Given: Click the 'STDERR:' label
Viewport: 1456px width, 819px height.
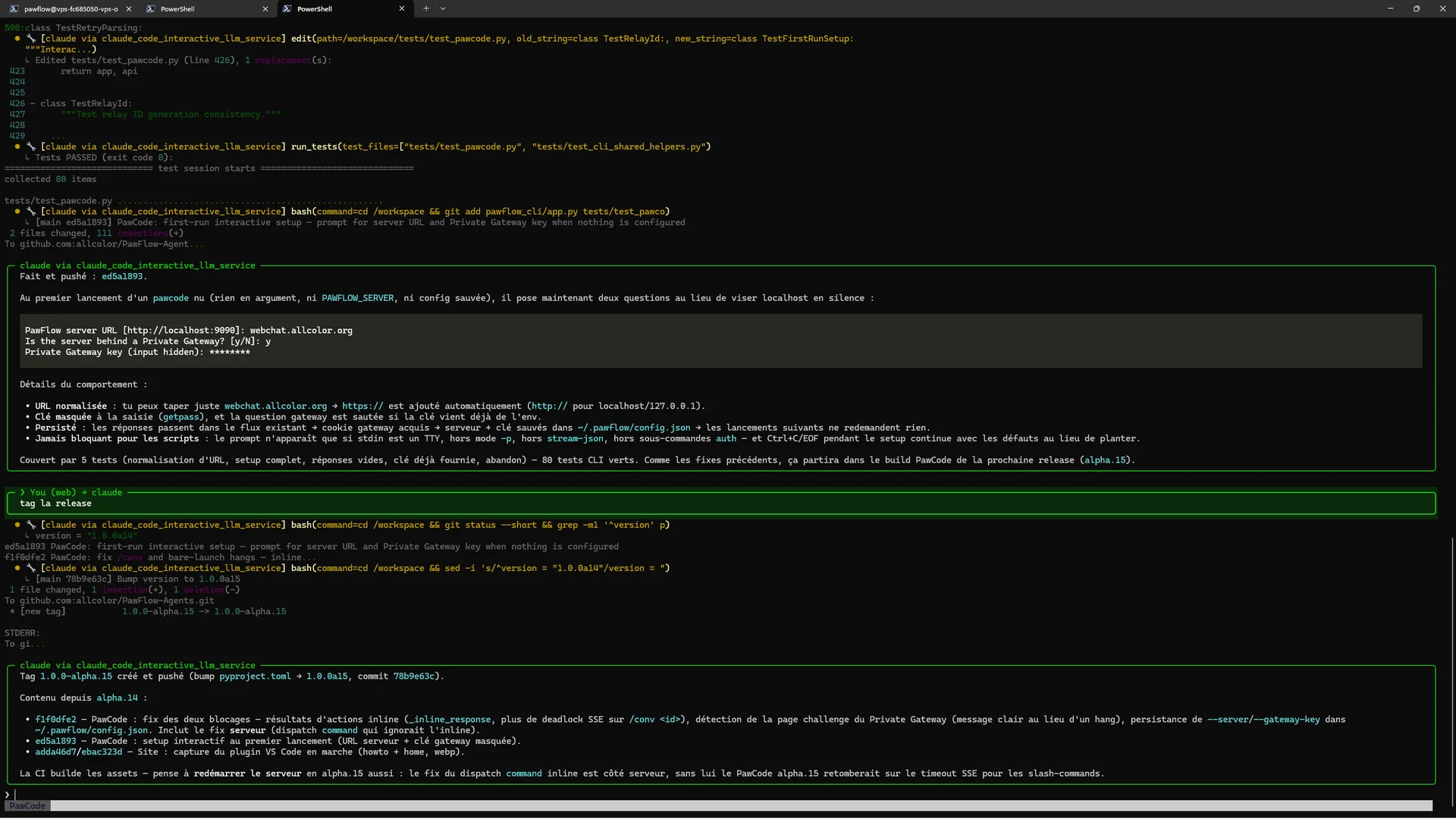Looking at the screenshot, I should 22,633.
